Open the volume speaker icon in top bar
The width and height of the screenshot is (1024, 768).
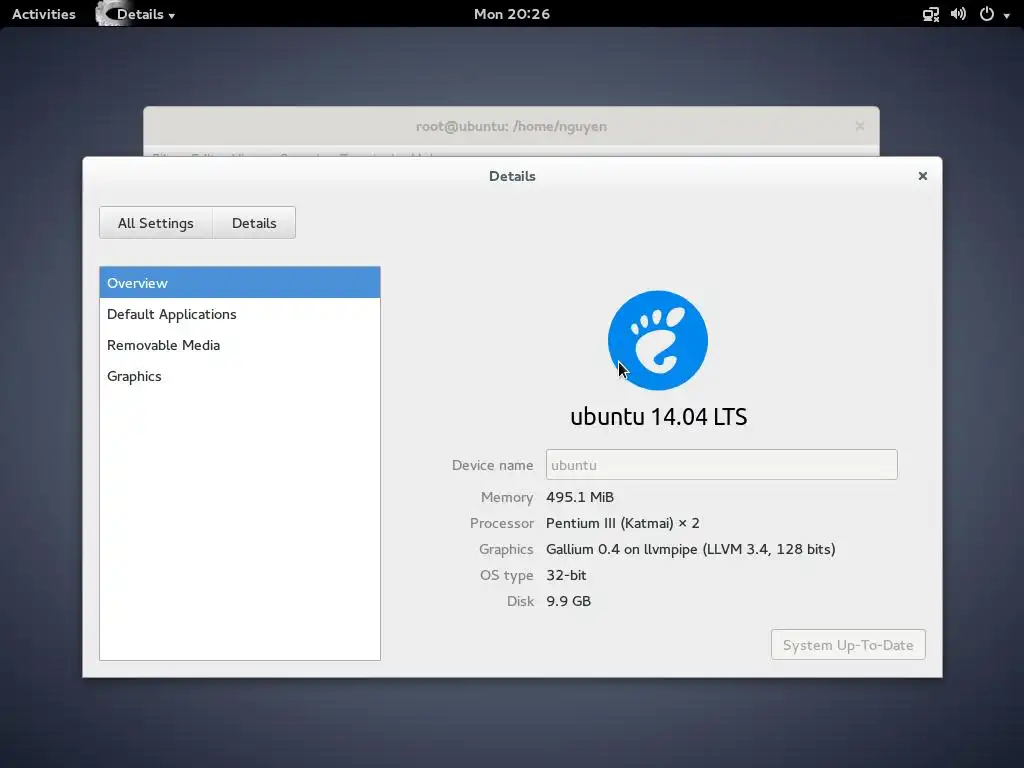click(958, 14)
